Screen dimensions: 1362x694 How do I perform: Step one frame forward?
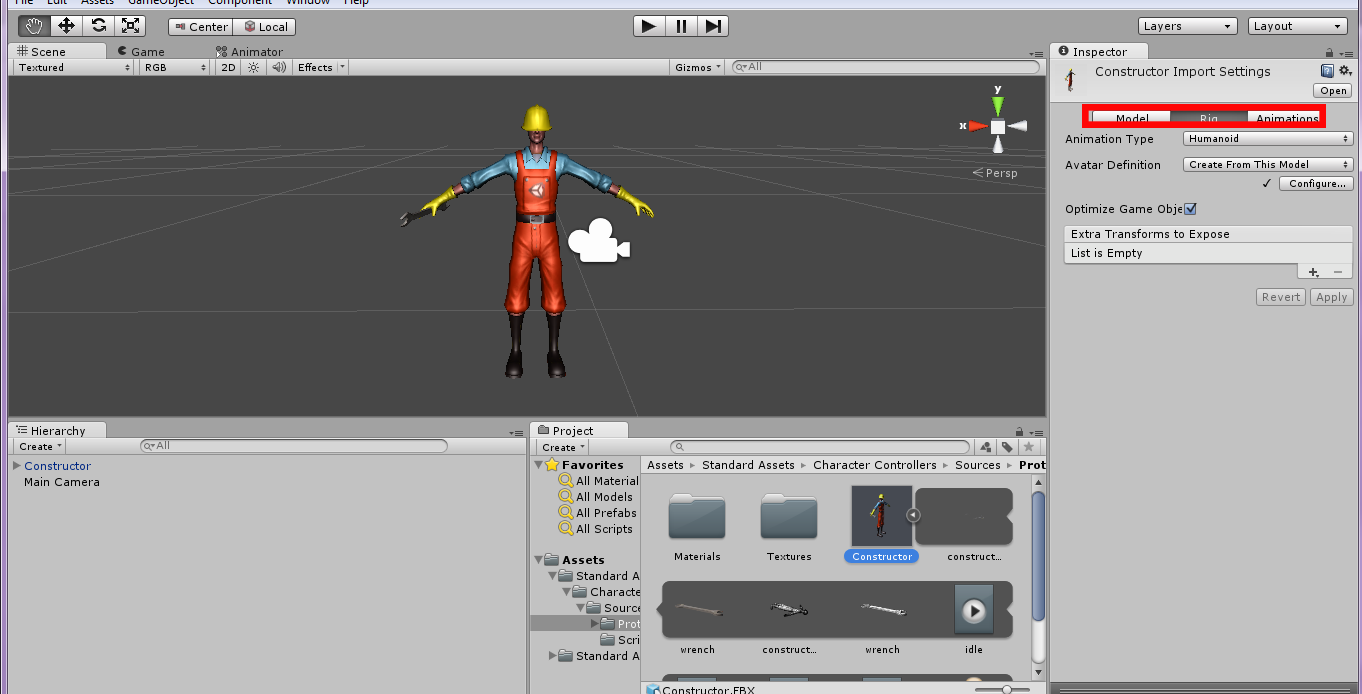click(x=713, y=26)
